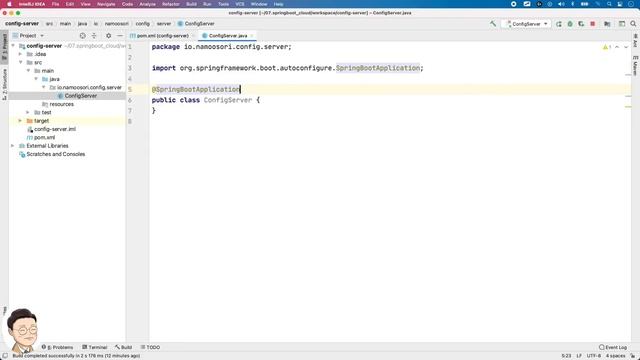Open the Build menu
The image size is (640, 360).
pyautogui.click(x=191, y=4)
